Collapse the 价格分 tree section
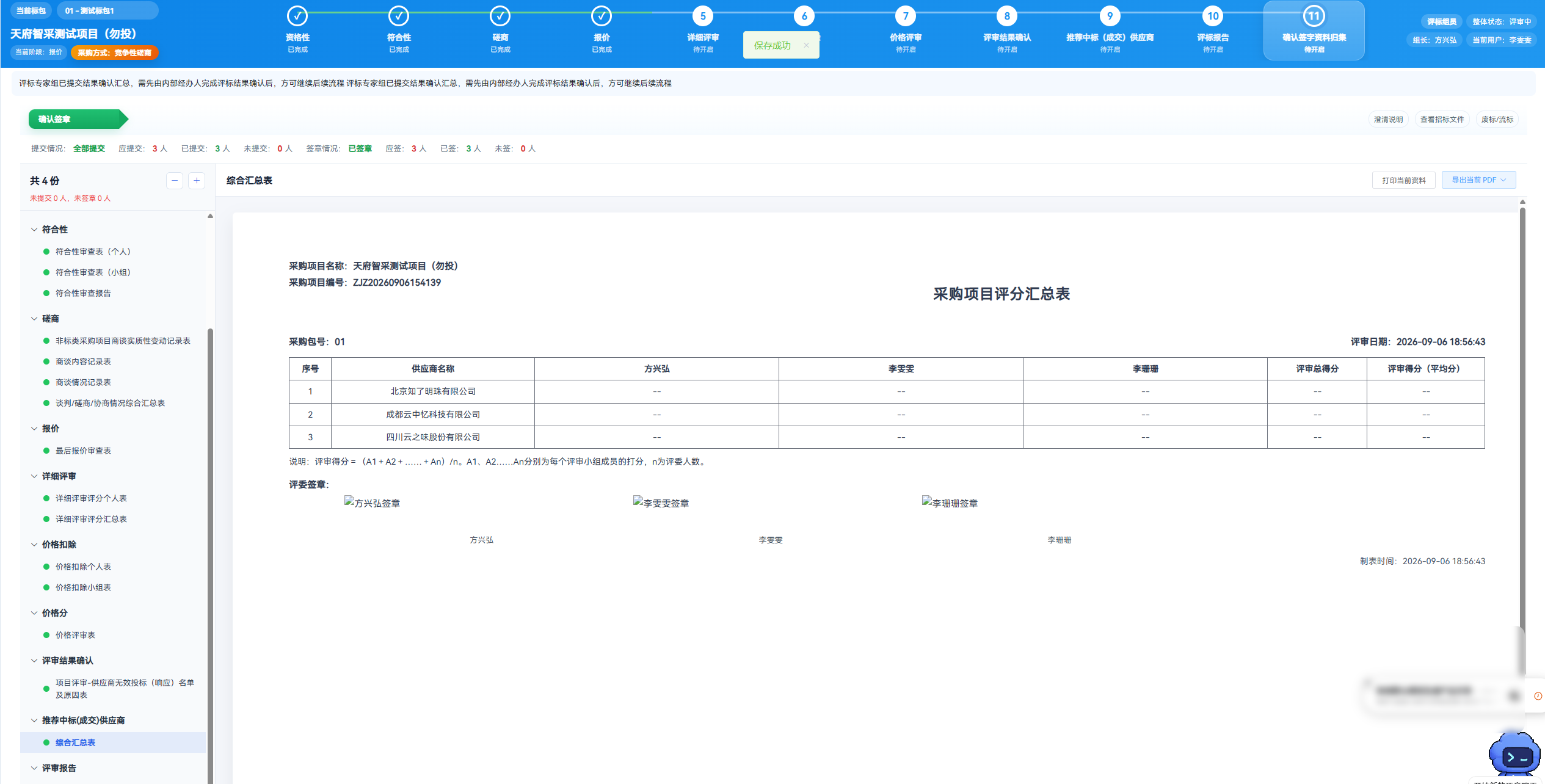 click(x=34, y=613)
